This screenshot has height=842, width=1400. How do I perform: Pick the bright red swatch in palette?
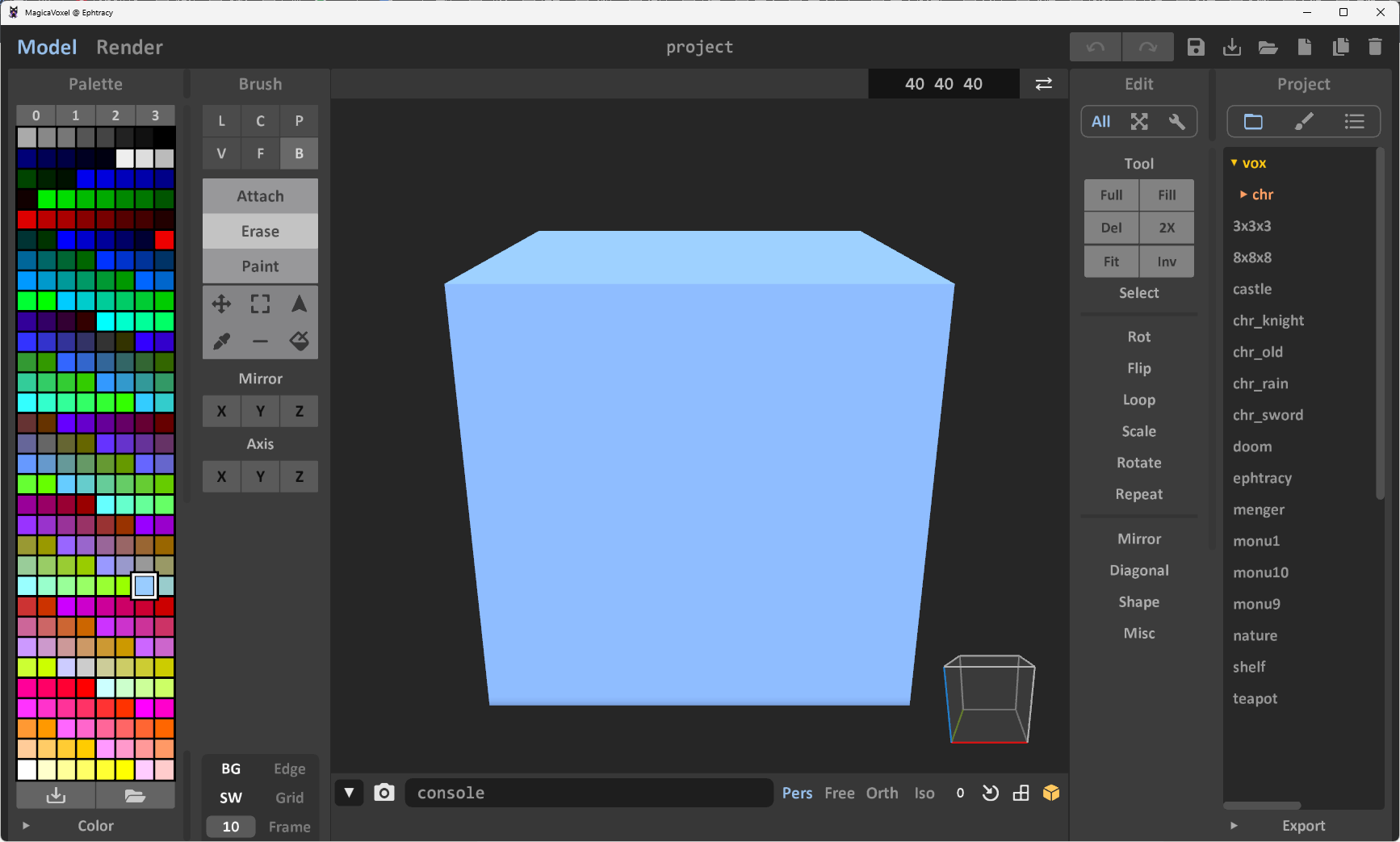(165, 240)
